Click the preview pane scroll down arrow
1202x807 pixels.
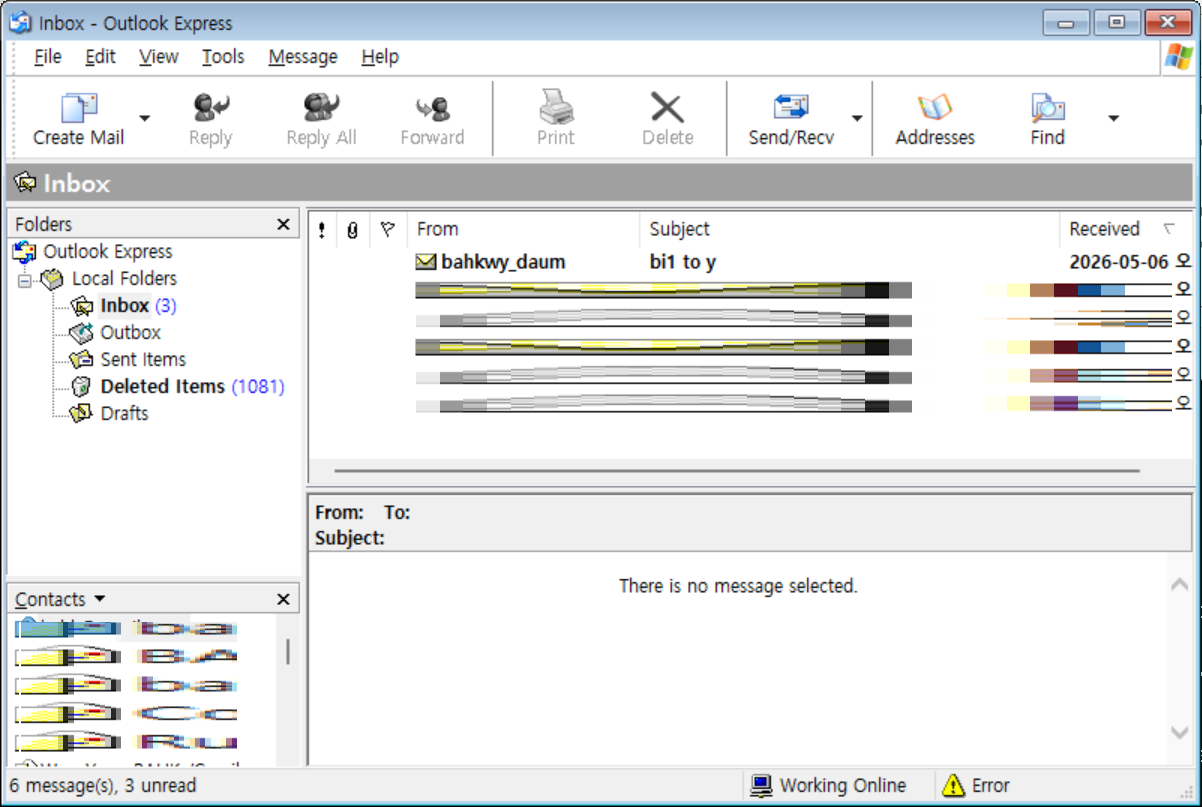pyautogui.click(x=1180, y=733)
